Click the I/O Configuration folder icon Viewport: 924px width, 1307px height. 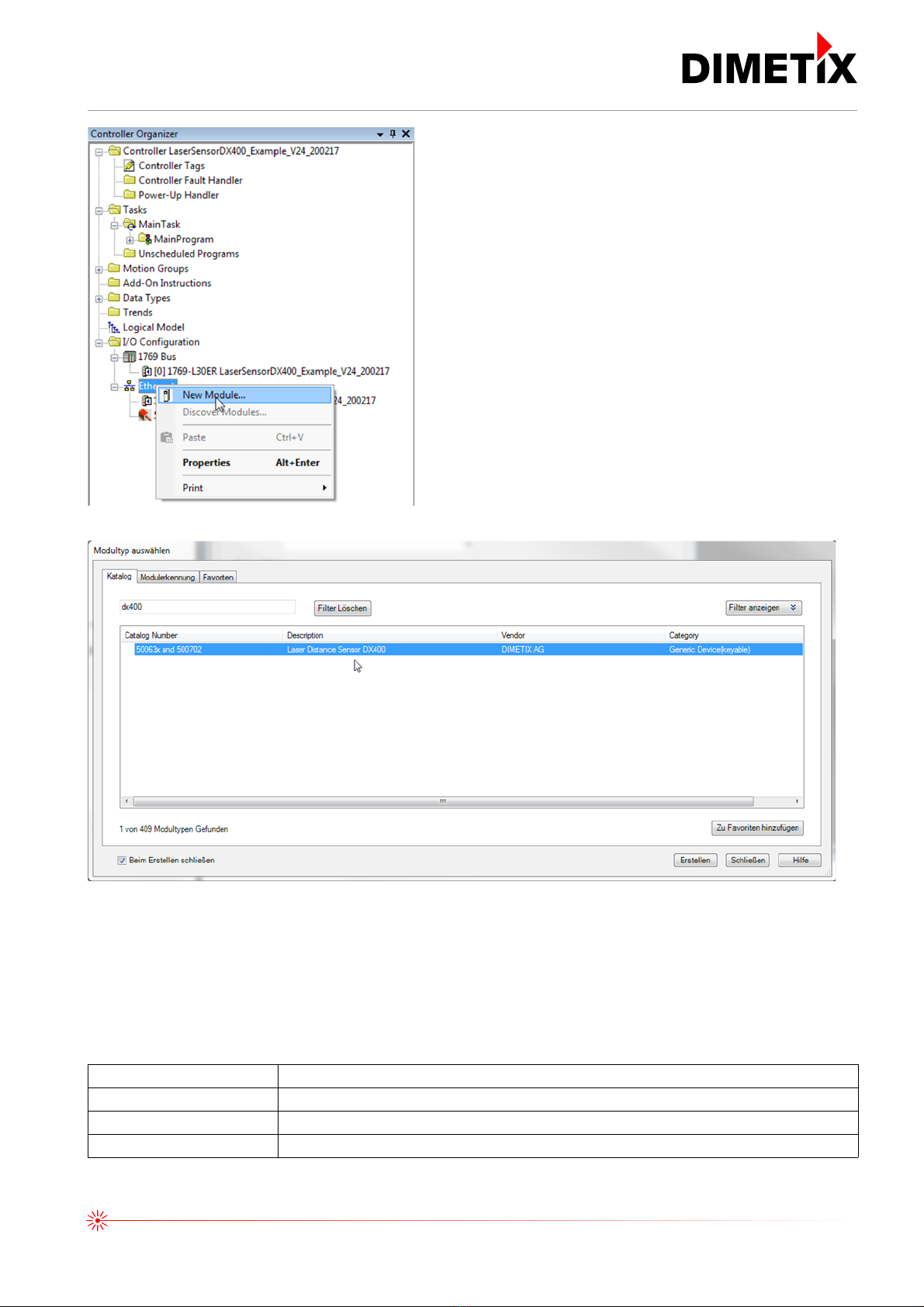pyautogui.click(x=114, y=342)
